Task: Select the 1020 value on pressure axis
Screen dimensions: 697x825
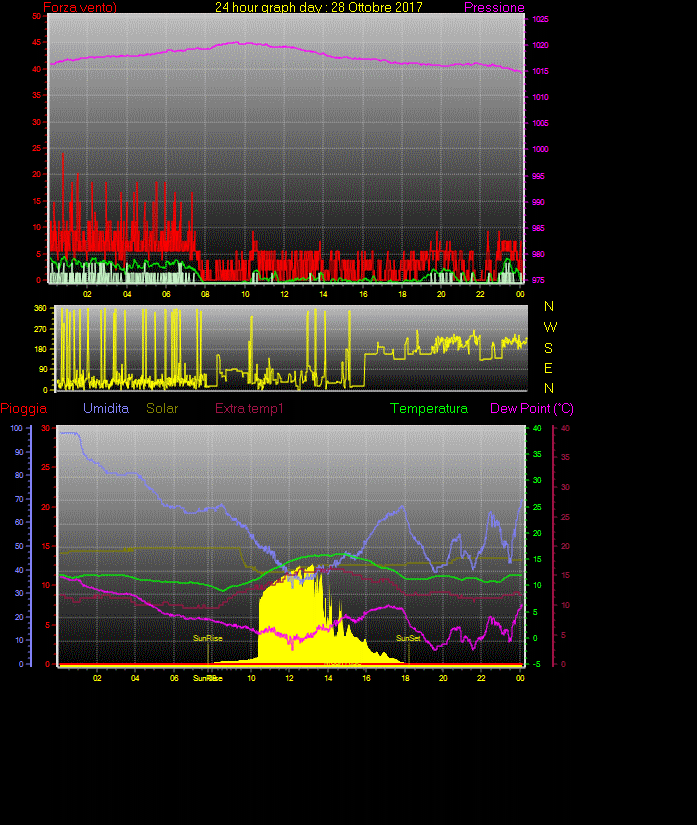Action: (x=540, y=45)
